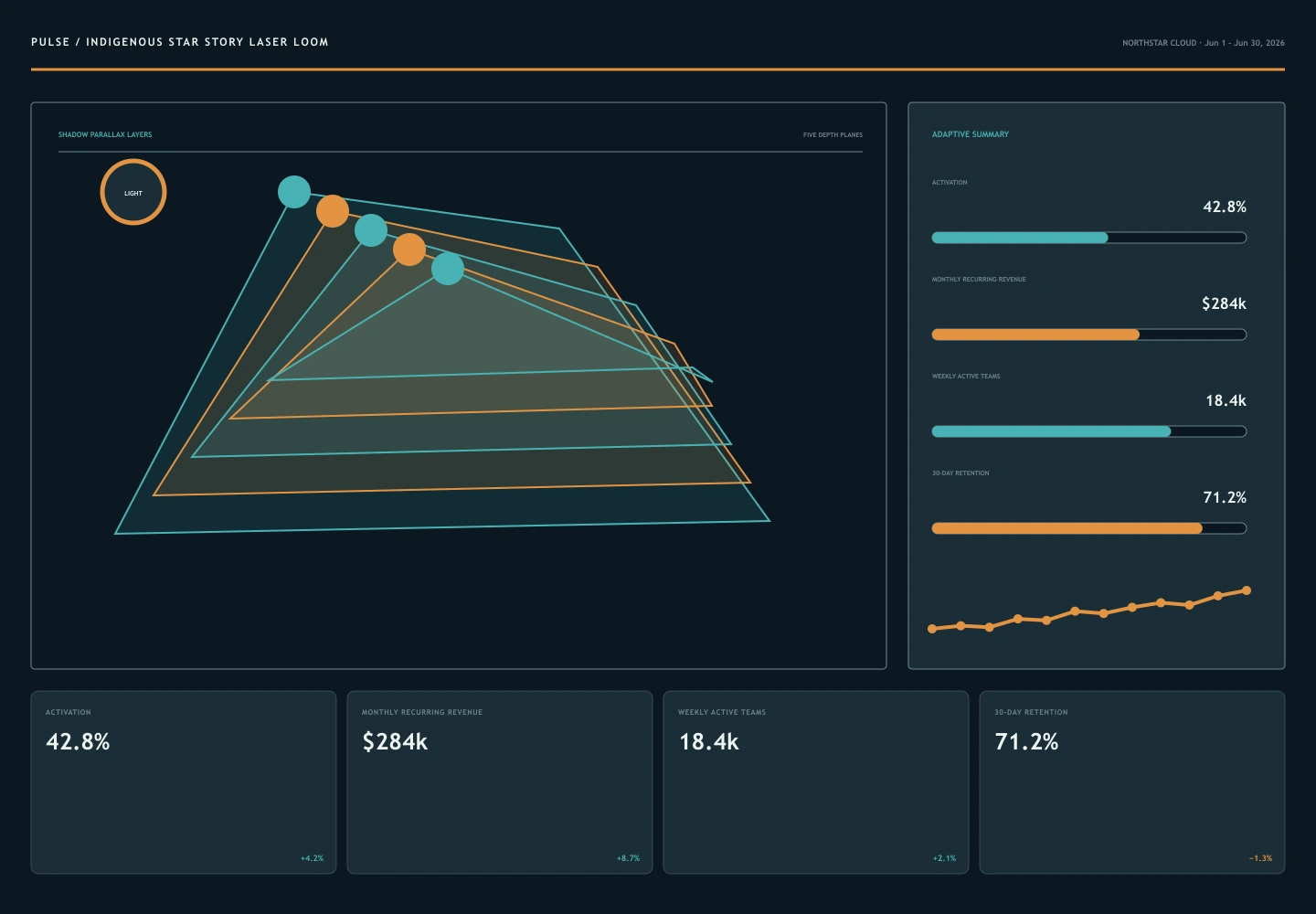Click the 30-Day Retention progress bar
Image resolution: width=1316 pixels, height=914 pixels.
1089,528
